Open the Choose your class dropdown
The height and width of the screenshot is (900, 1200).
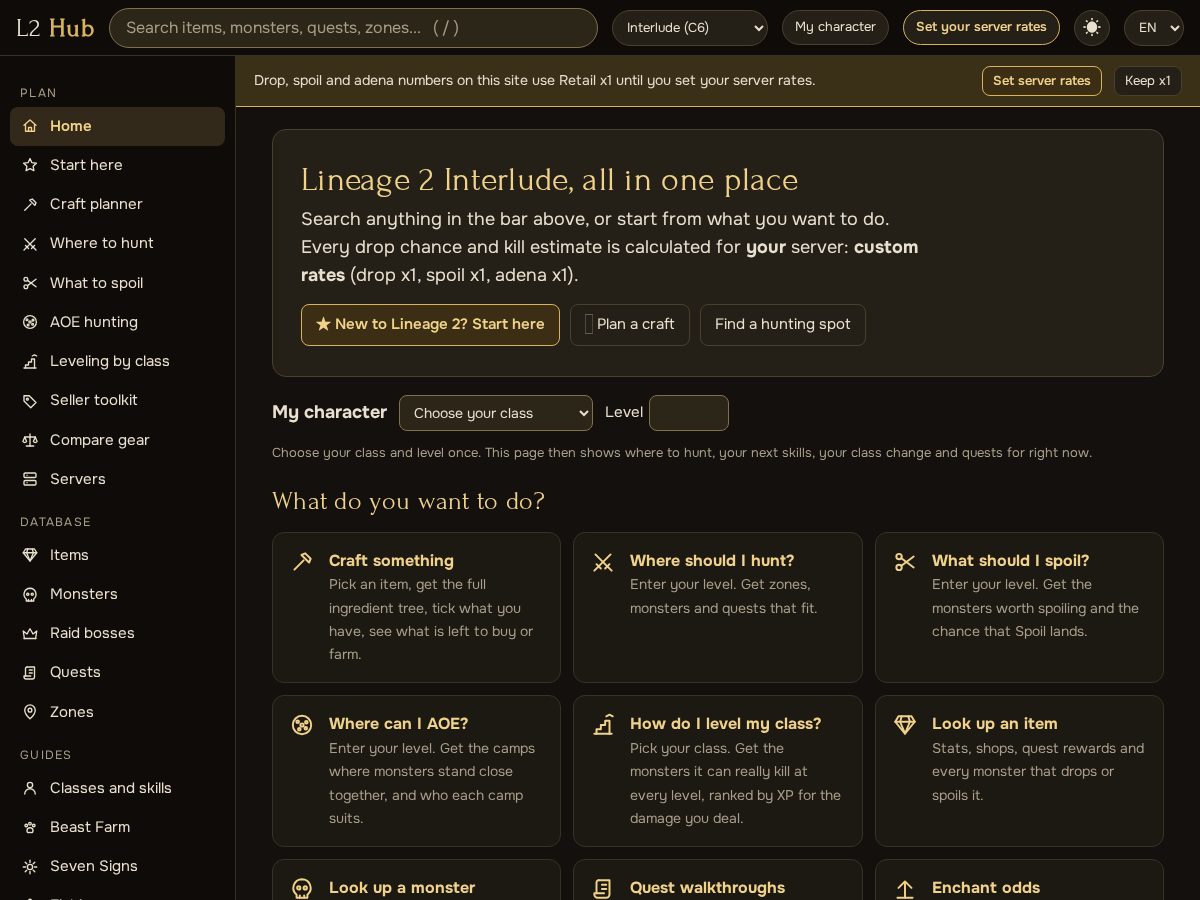tap(496, 413)
